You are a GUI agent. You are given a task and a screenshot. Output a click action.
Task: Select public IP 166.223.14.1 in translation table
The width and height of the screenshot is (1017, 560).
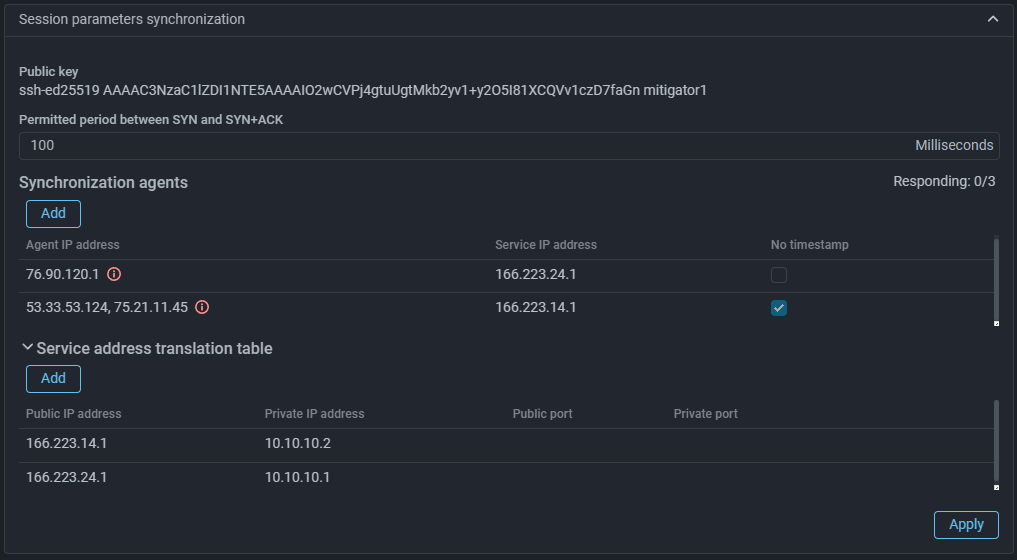[x=66, y=444]
